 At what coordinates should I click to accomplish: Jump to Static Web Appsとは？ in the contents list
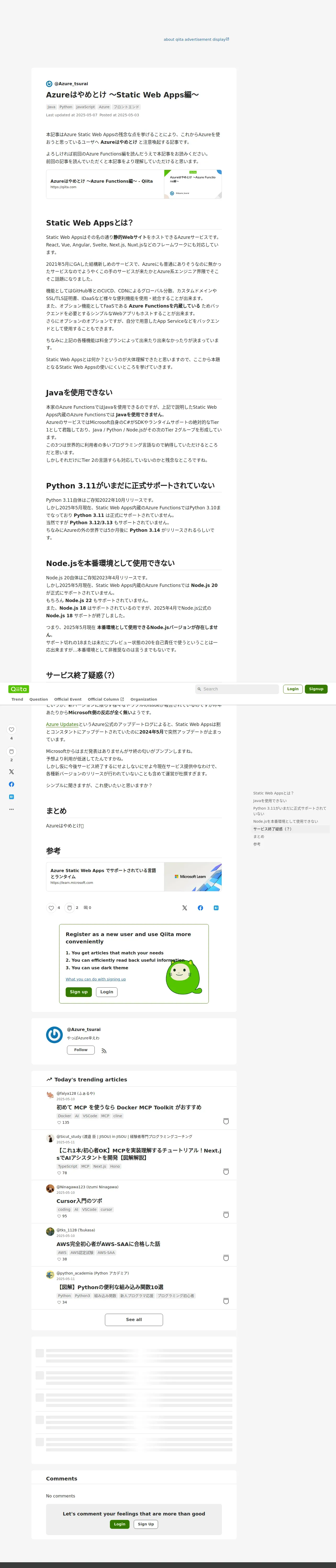click(x=273, y=793)
